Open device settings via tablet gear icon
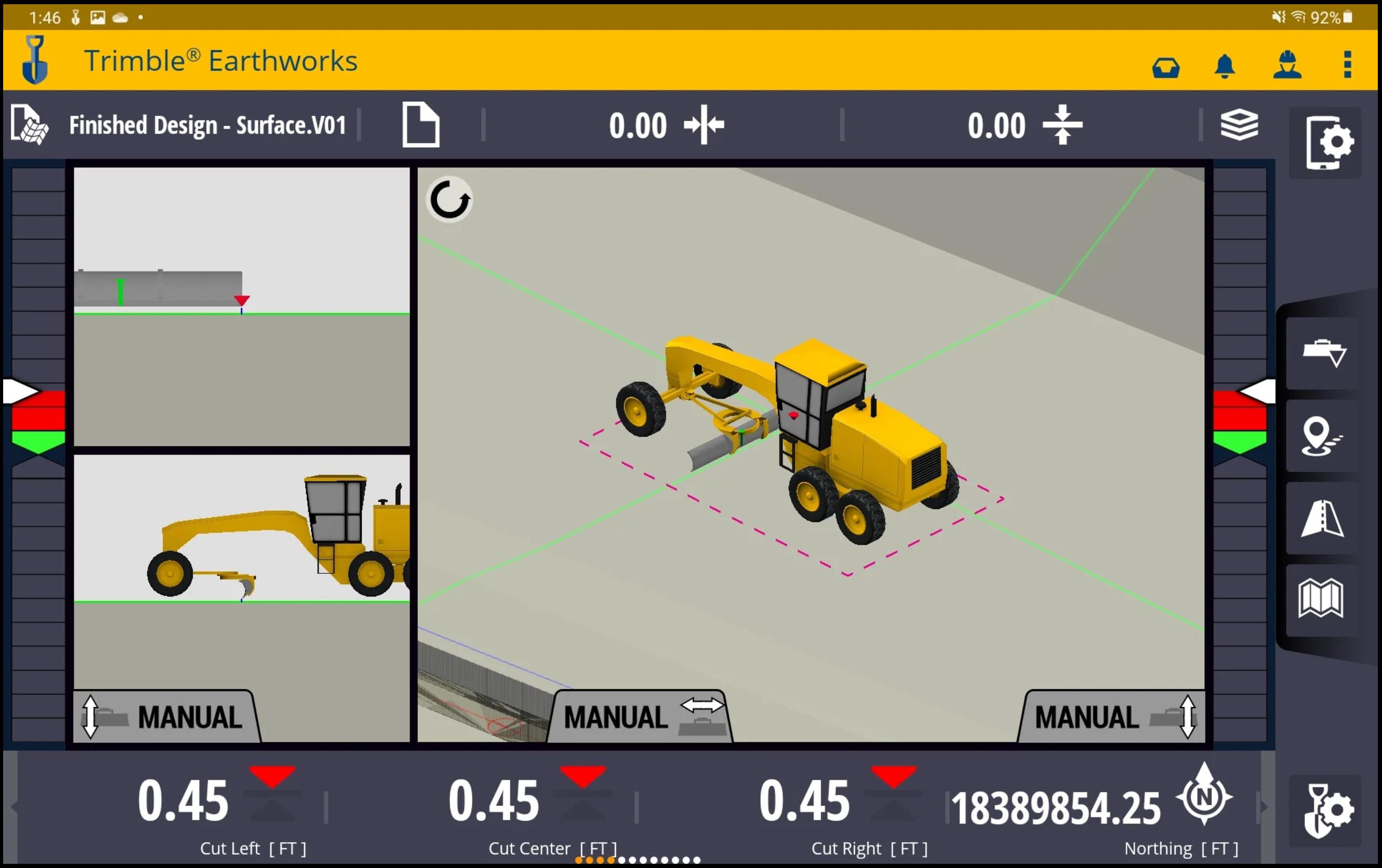The width and height of the screenshot is (1382, 868). pos(1331,142)
